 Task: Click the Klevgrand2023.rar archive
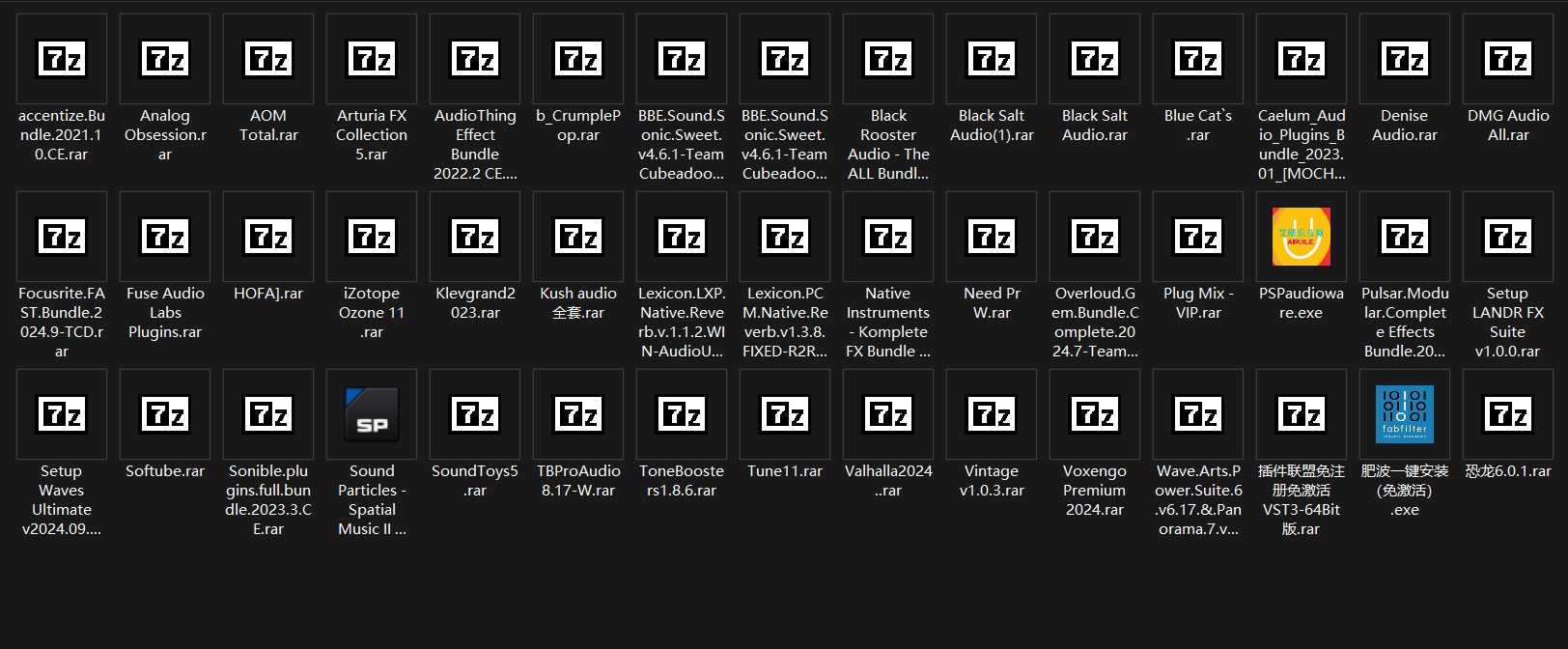pos(475,237)
